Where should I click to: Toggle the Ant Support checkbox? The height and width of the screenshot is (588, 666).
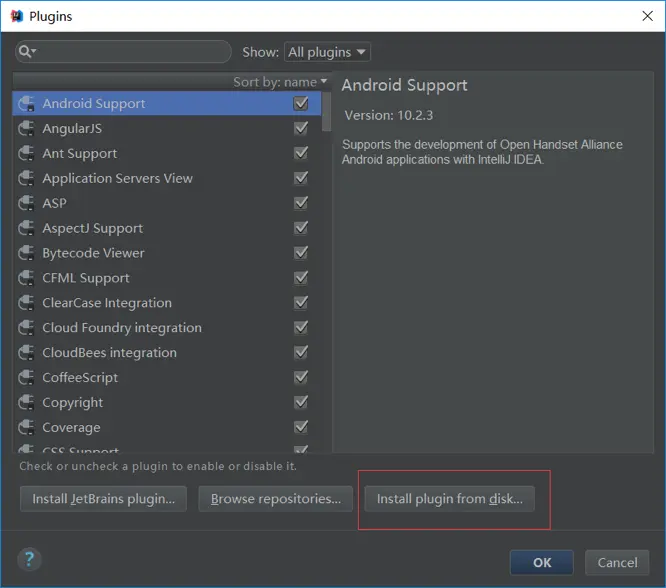301,153
